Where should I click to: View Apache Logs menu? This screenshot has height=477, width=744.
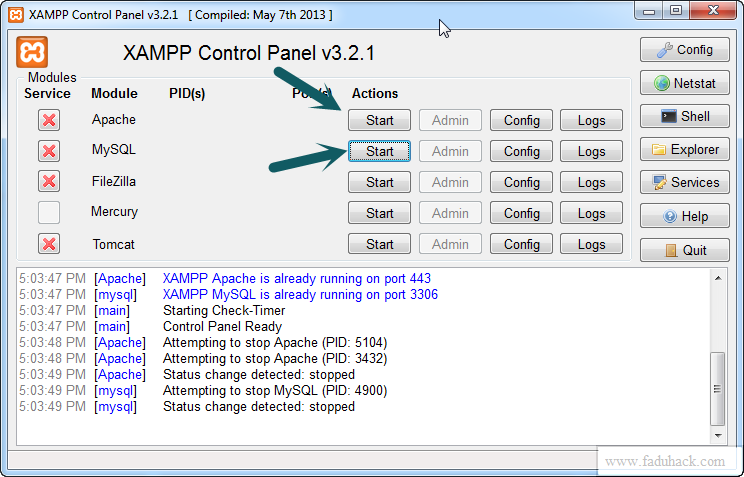pos(591,120)
